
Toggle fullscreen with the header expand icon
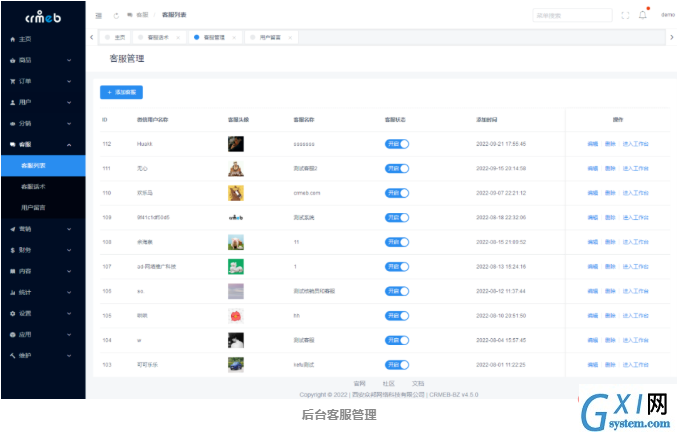pos(625,16)
